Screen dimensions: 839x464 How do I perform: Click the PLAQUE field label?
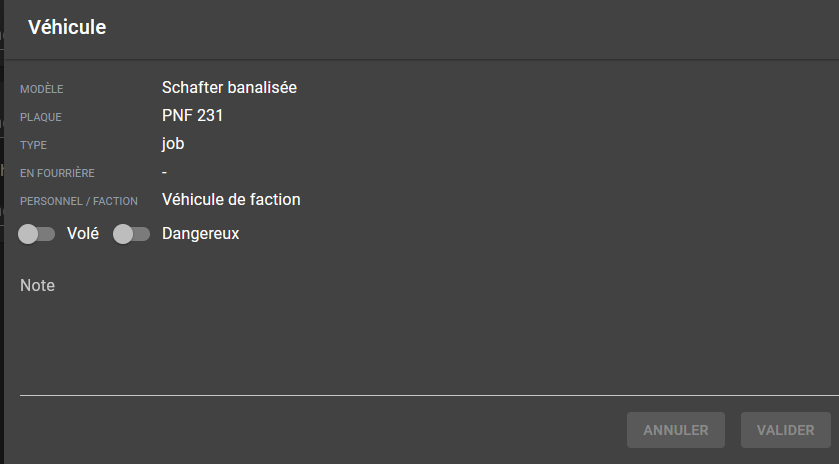click(x=41, y=117)
